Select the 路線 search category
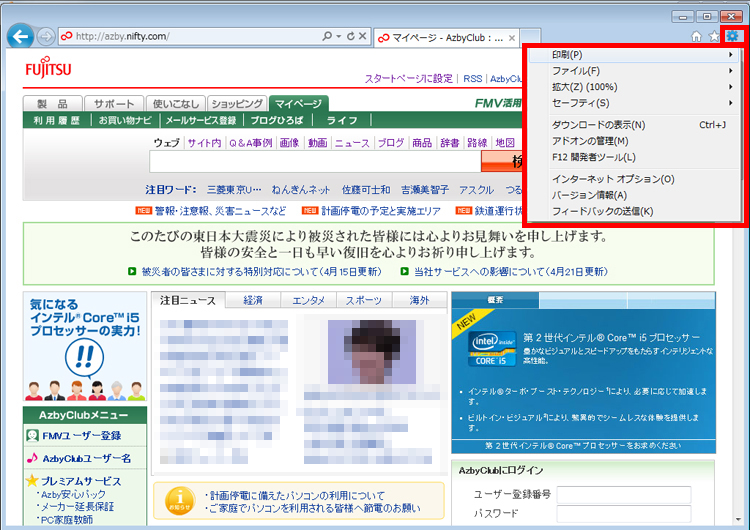This screenshot has height=530, width=750. [477, 143]
